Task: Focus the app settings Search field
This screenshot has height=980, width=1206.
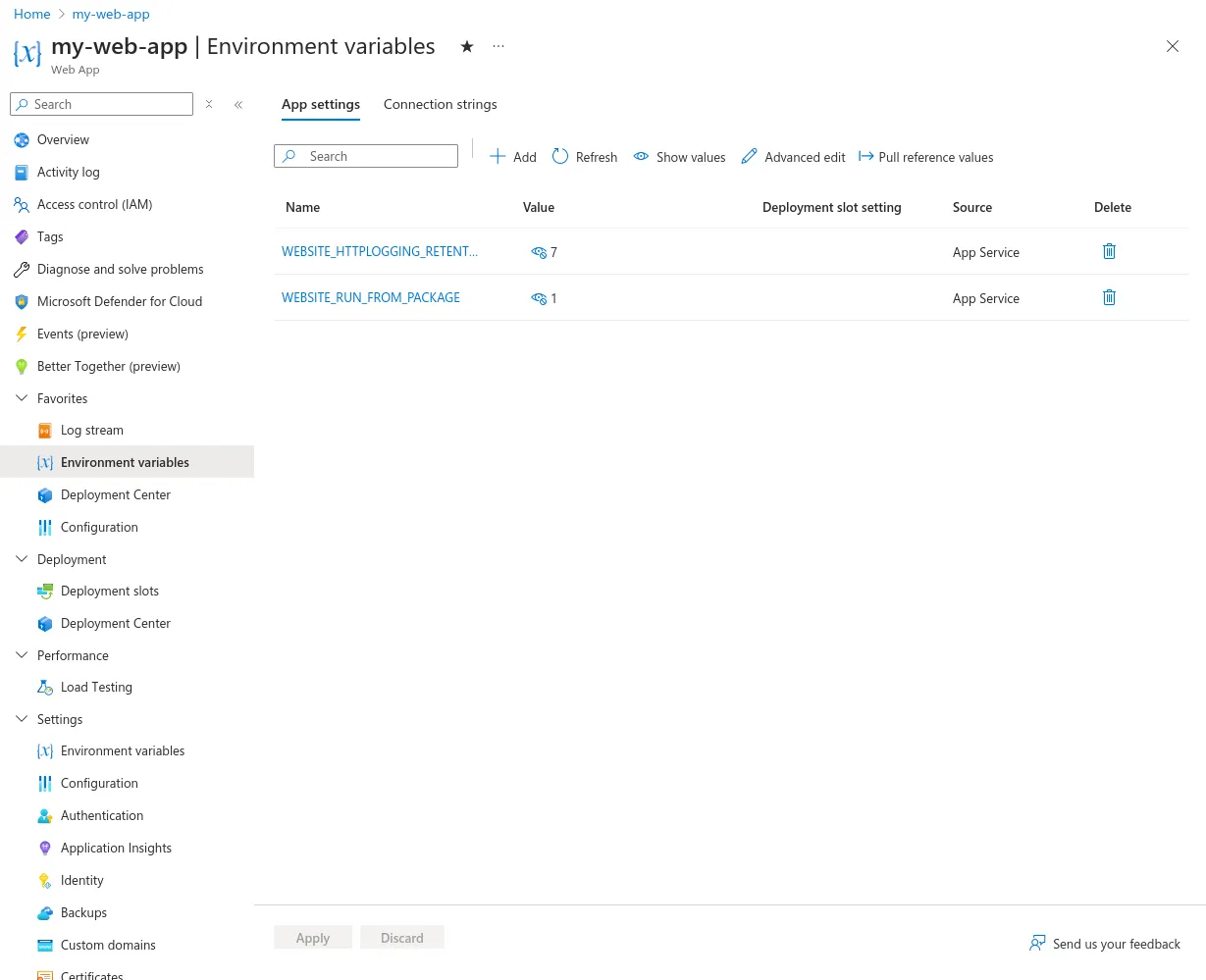Action: [366, 156]
